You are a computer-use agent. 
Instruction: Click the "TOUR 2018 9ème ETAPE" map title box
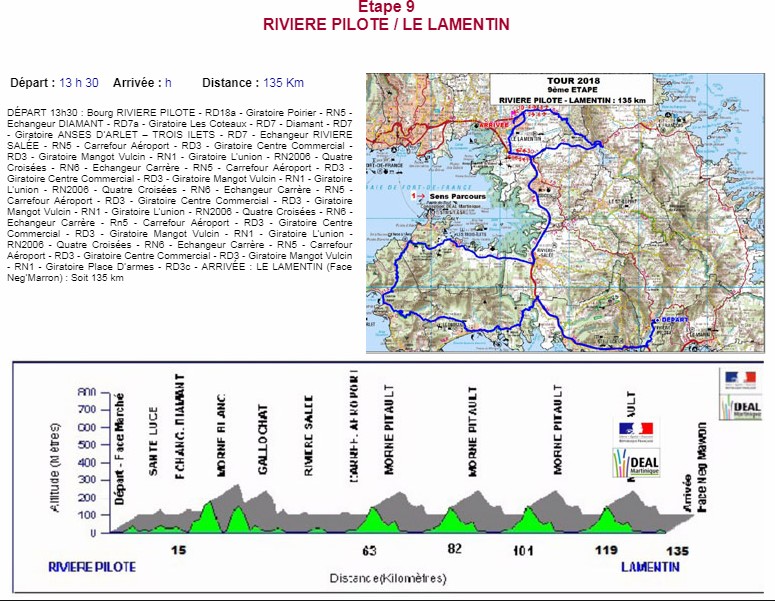[572, 89]
